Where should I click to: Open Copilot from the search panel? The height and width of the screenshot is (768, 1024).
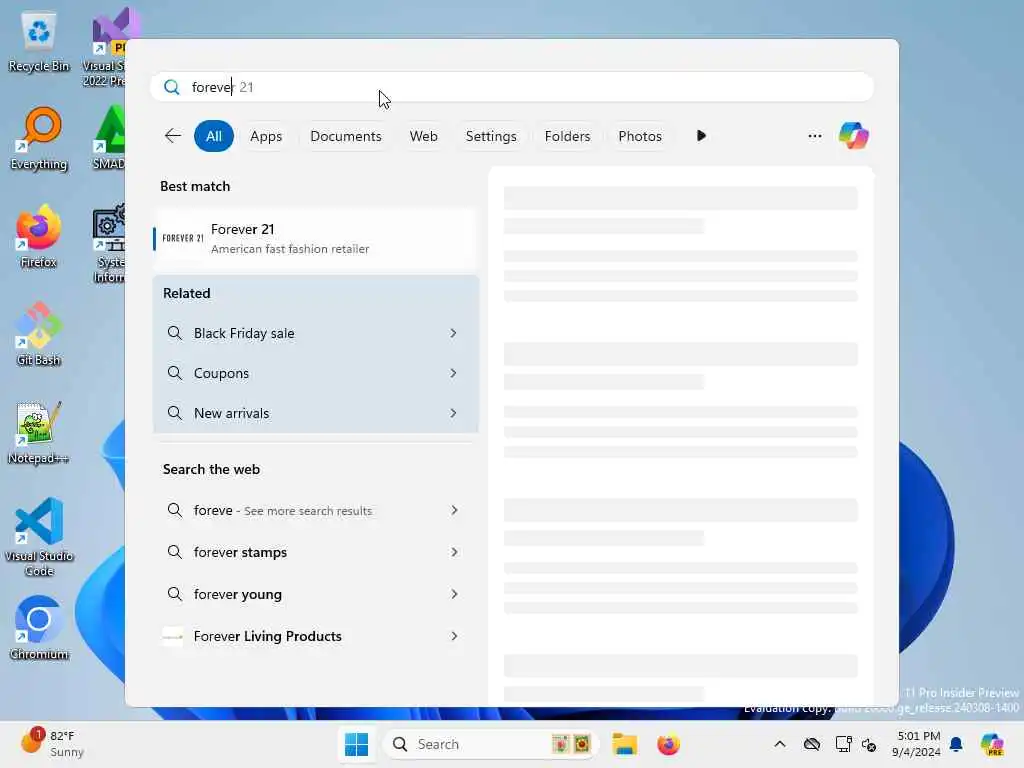tap(854, 136)
